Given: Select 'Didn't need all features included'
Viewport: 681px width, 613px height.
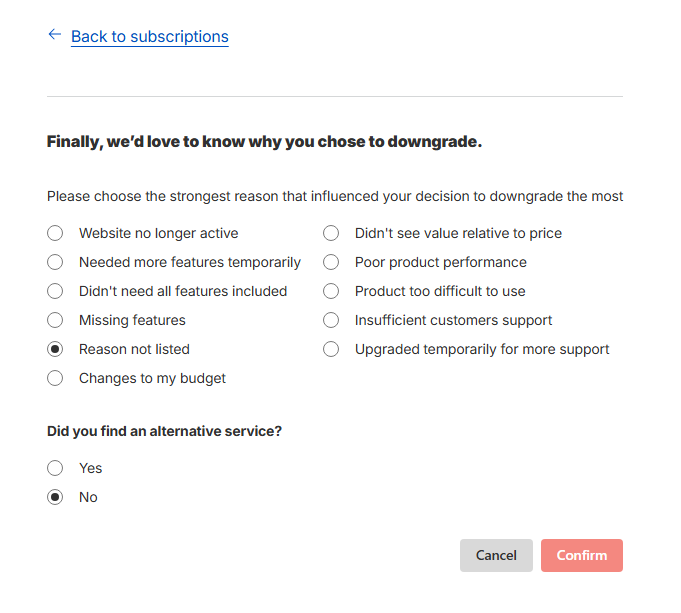Looking at the screenshot, I should click(56, 291).
